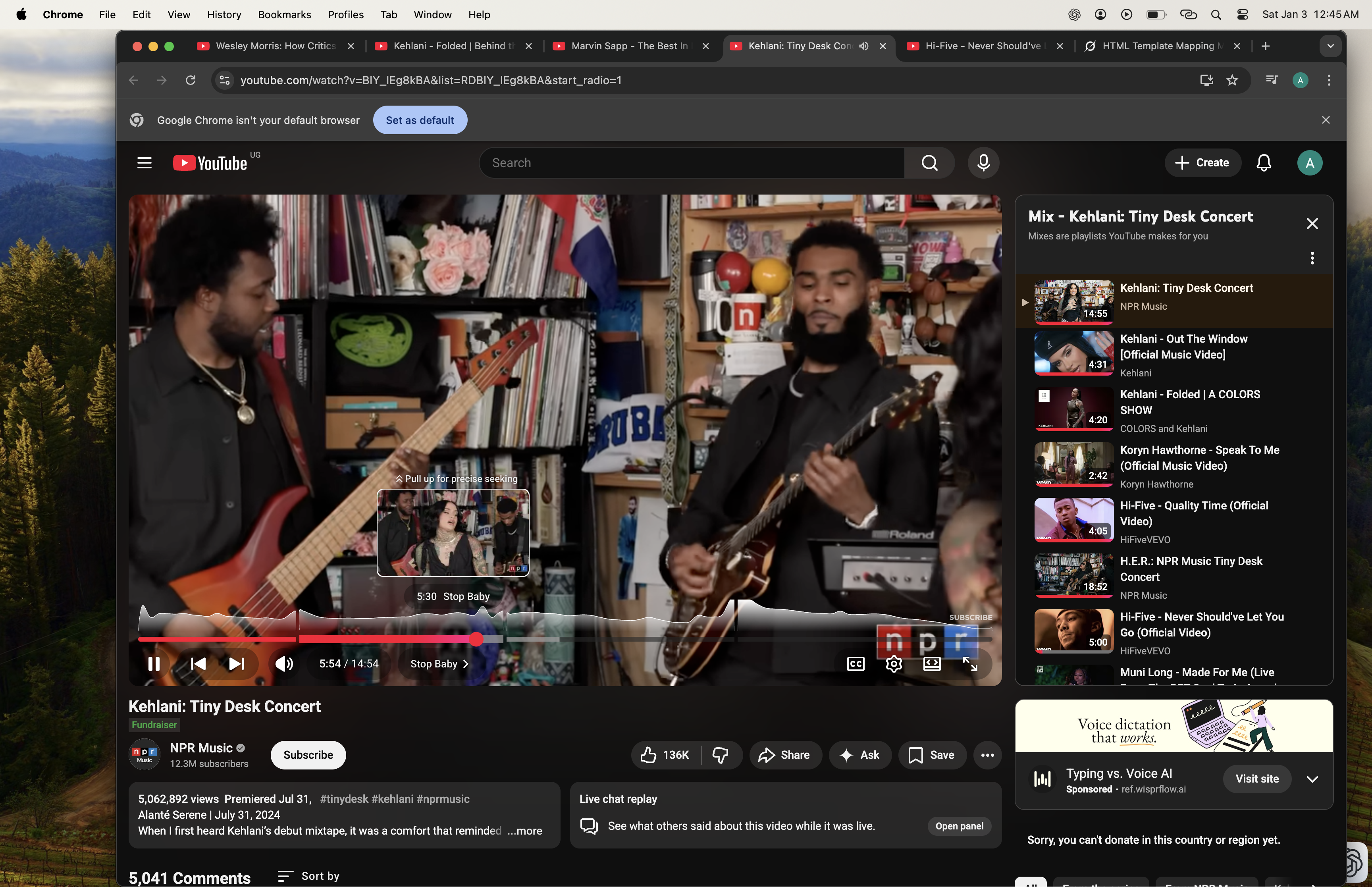Skip to the next video
Image resolution: width=1372 pixels, height=887 pixels.
[235, 663]
